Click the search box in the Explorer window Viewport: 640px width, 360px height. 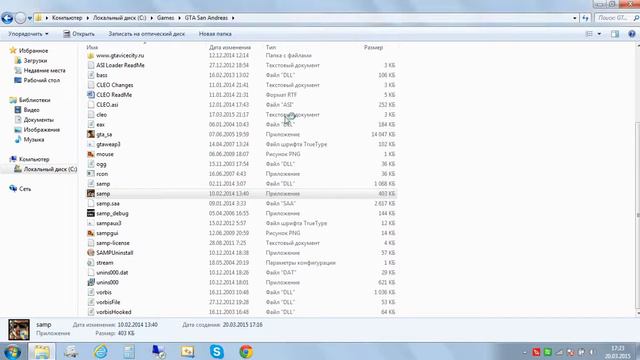(617, 18)
